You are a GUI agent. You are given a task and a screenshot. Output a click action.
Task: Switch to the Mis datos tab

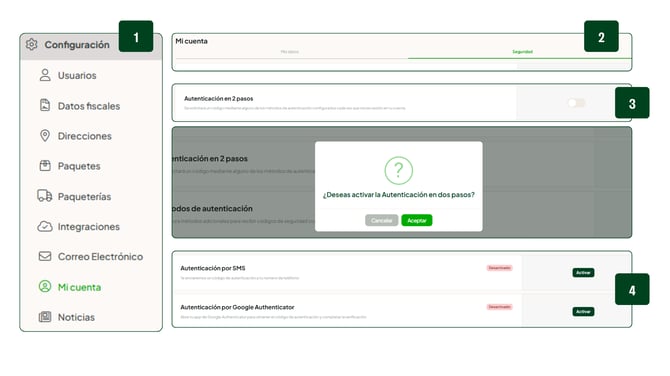click(x=290, y=52)
